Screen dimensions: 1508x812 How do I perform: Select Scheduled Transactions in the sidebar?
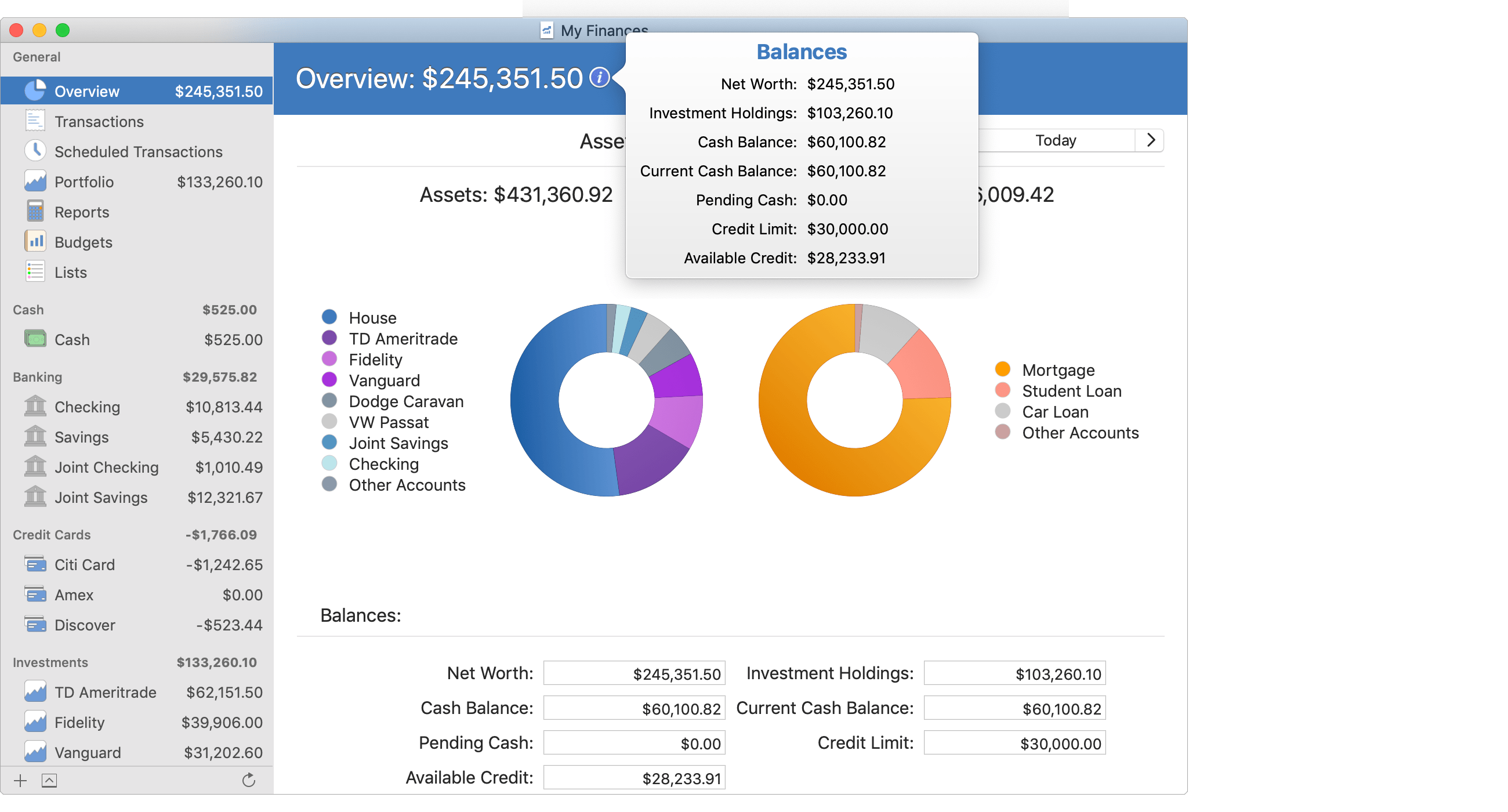click(138, 151)
